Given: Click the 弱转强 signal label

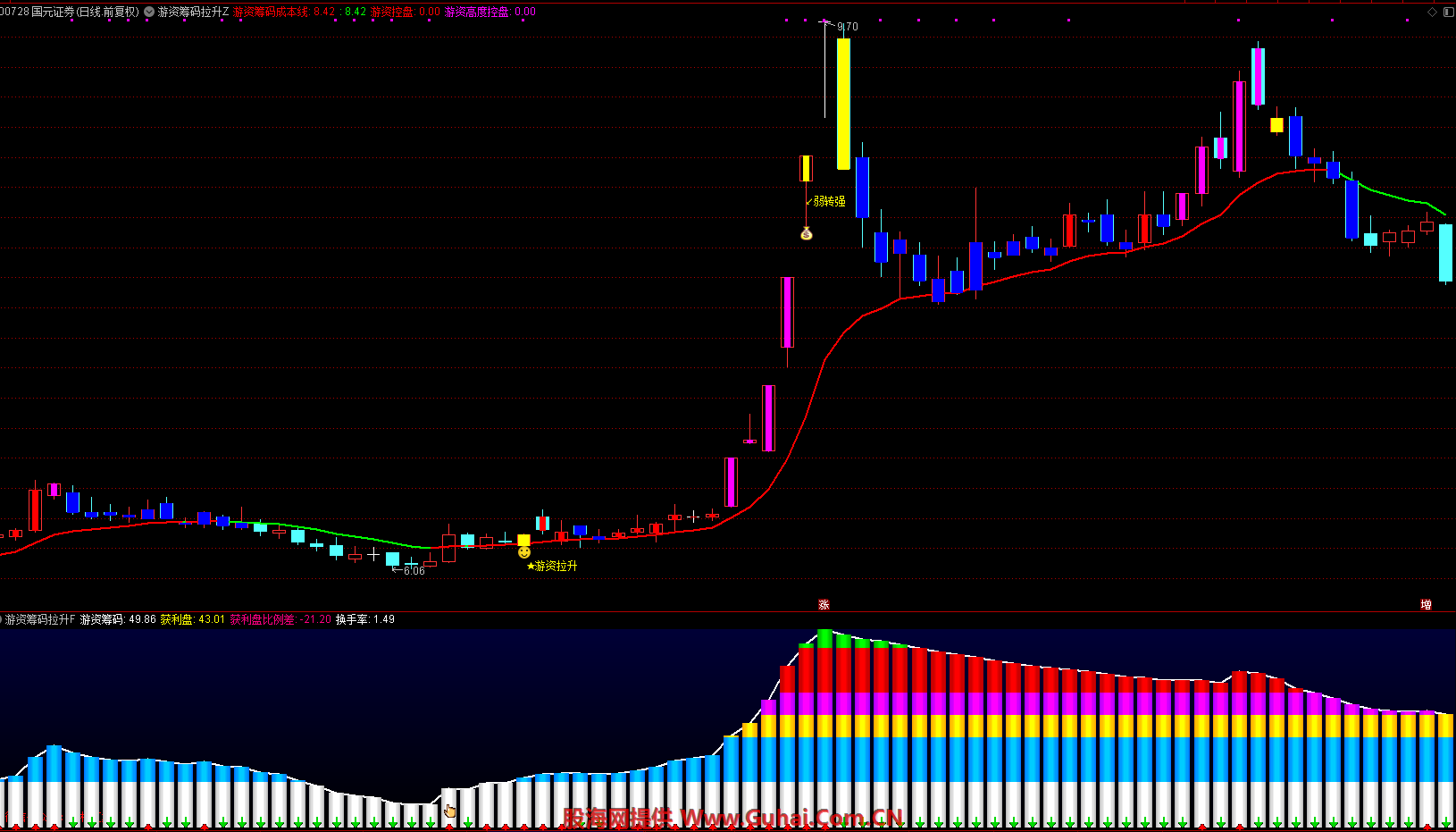Looking at the screenshot, I should click(x=829, y=201).
